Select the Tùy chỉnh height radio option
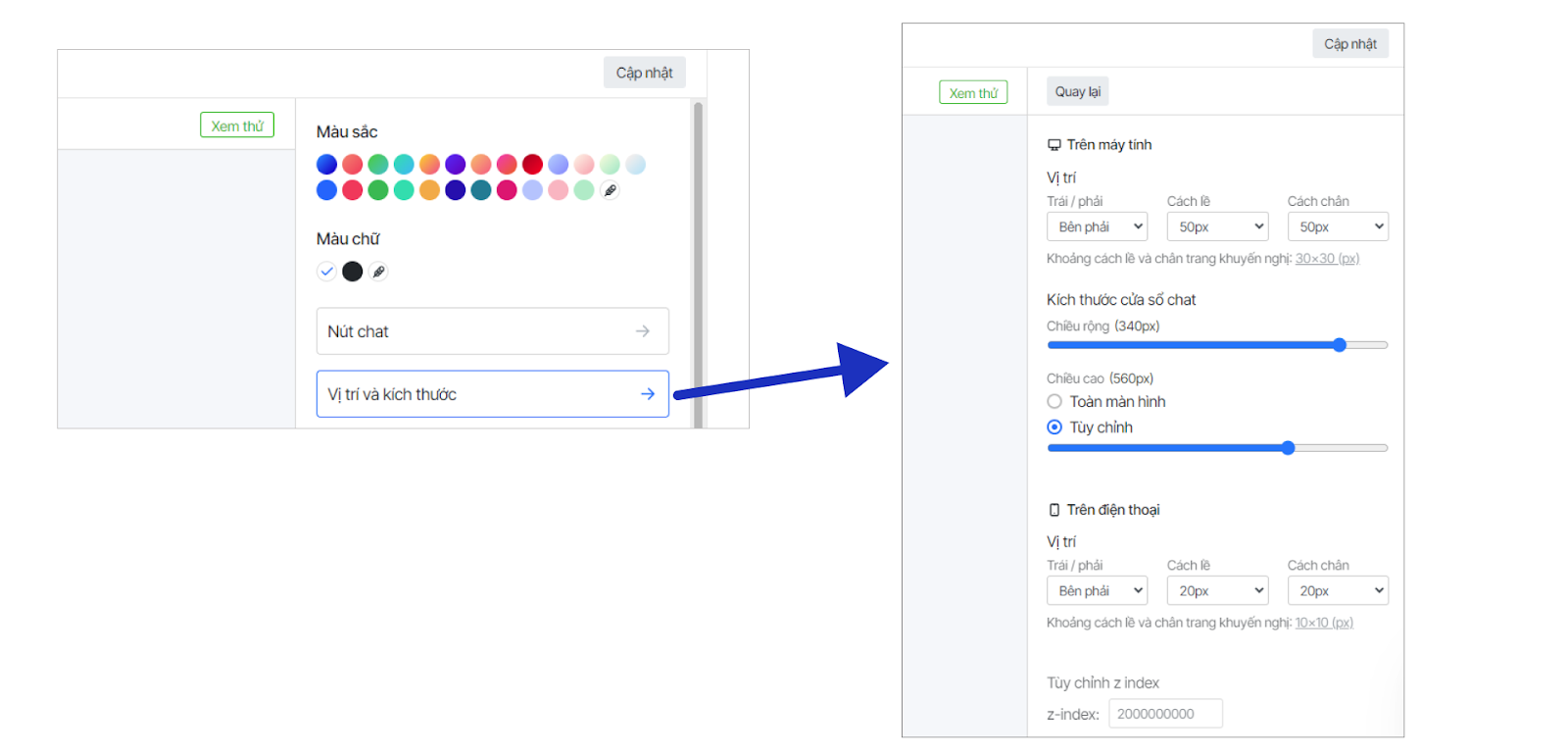 pos(1054,427)
